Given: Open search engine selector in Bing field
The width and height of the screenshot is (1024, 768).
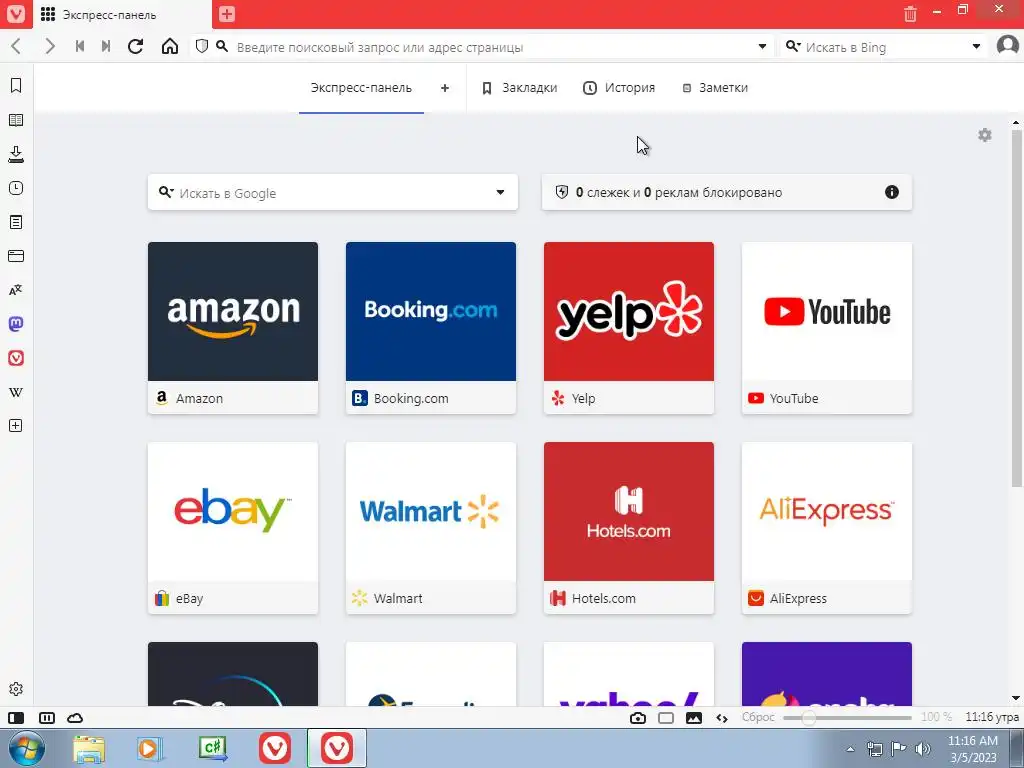Looking at the screenshot, I should pyautogui.click(x=793, y=46).
